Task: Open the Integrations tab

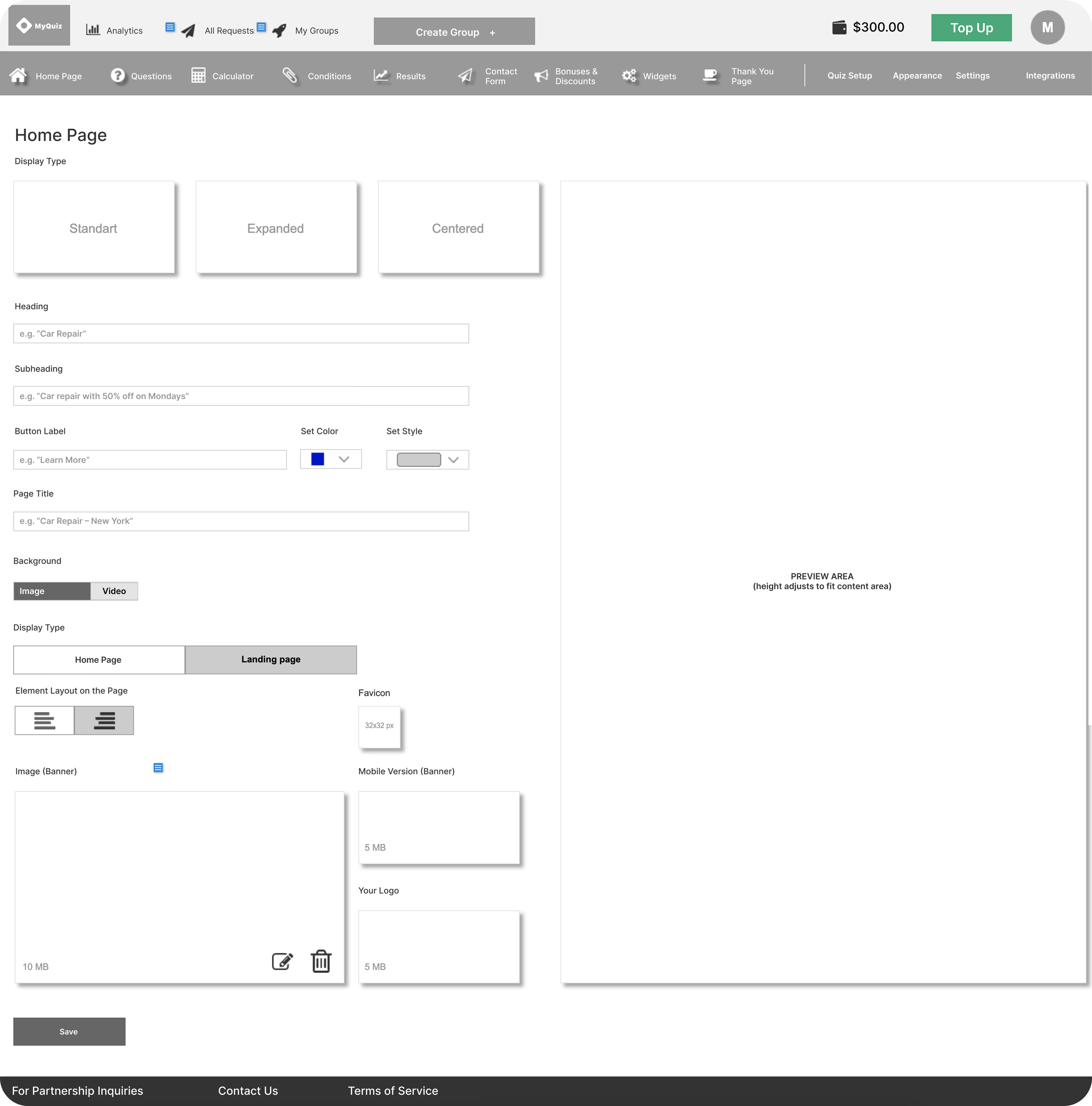Action: pos(1050,75)
